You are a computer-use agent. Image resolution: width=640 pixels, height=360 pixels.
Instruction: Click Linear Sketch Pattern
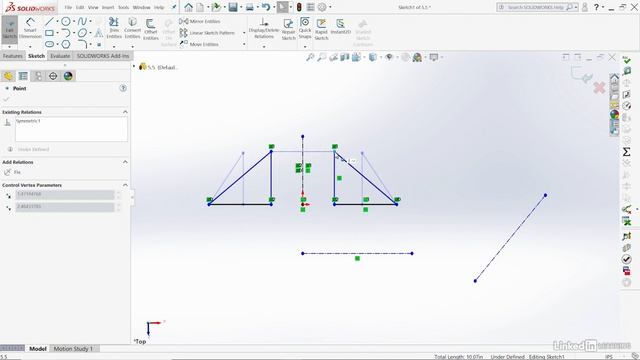[207, 33]
